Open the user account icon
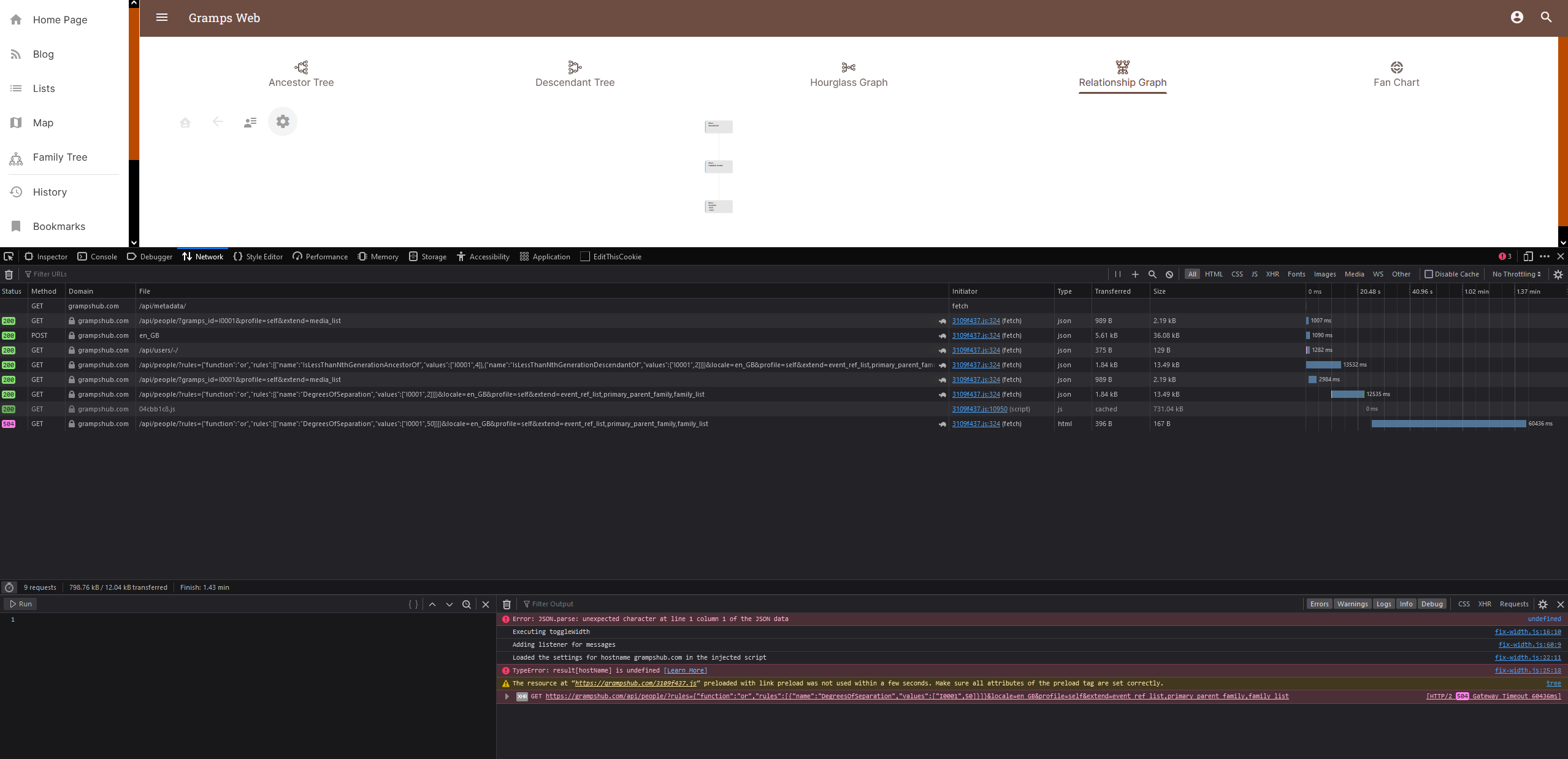Screen dimensions: 1568x759 tap(1516, 18)
